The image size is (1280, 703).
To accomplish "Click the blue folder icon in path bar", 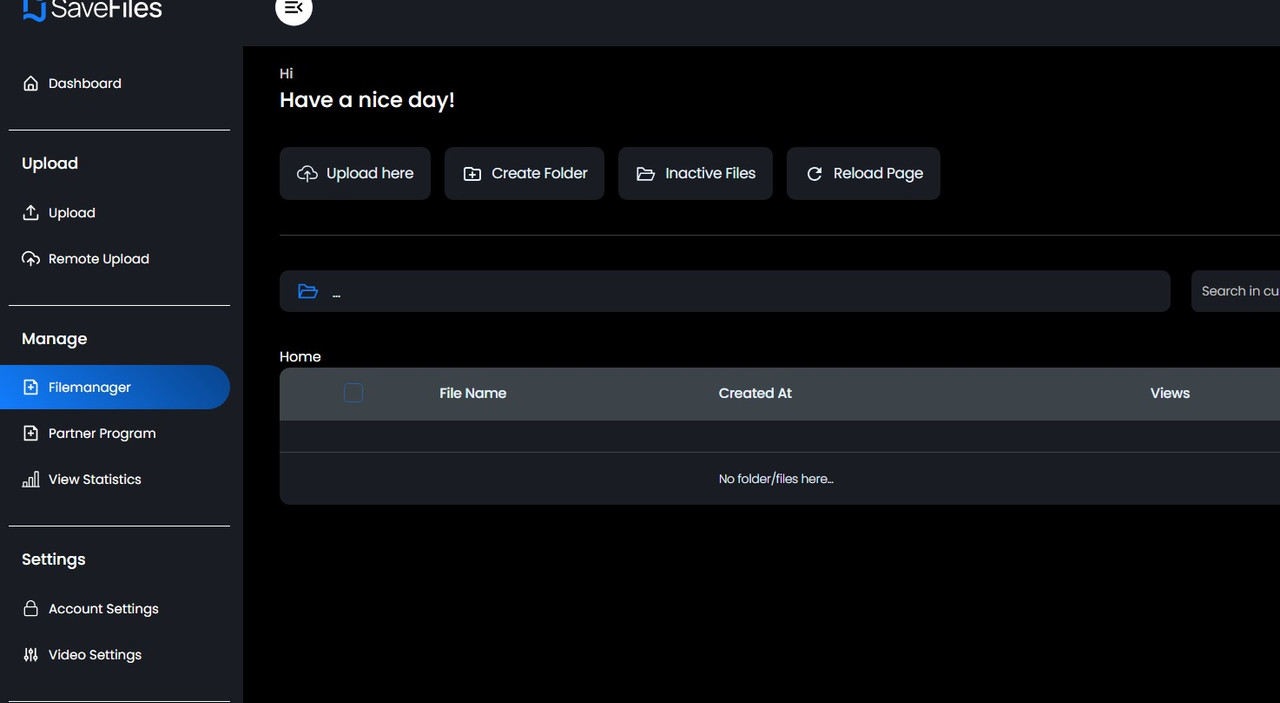I will click(308, 292).
